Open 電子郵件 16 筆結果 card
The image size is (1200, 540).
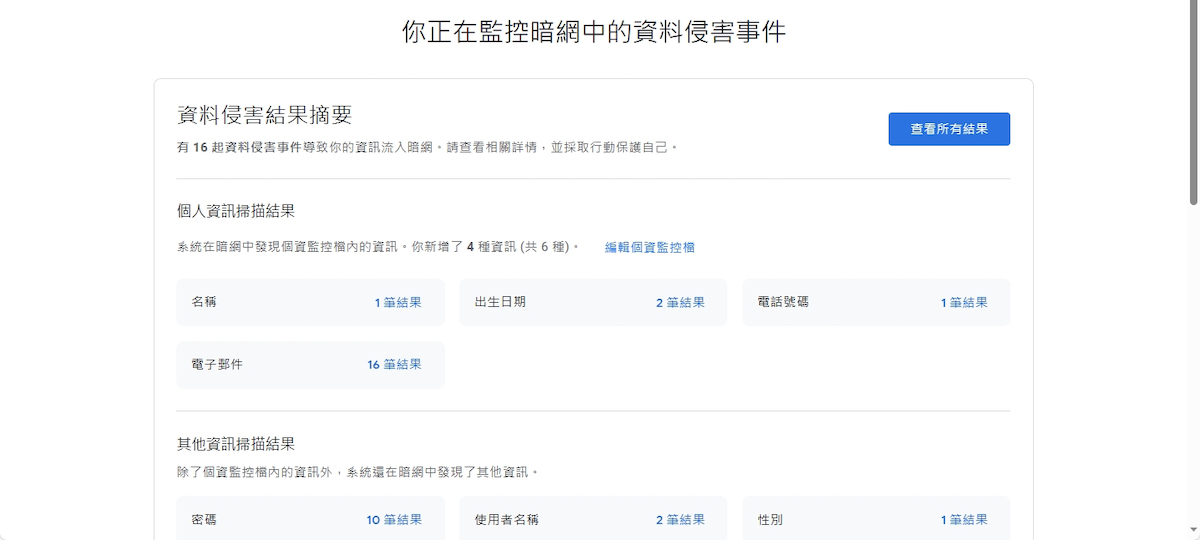pyautogui.click(x=311, y=365)
